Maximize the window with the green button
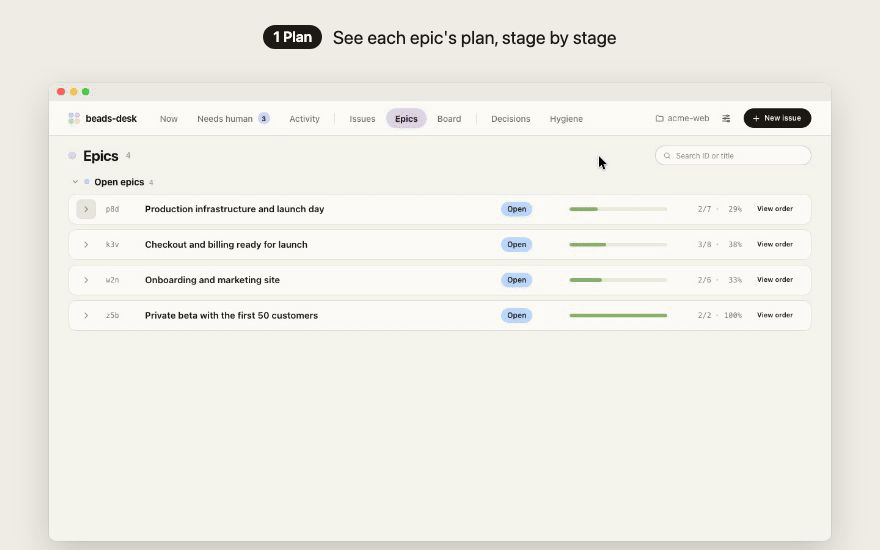Image resolution: width=880 pixels, height=550 pixels. (x=86, y=91)
